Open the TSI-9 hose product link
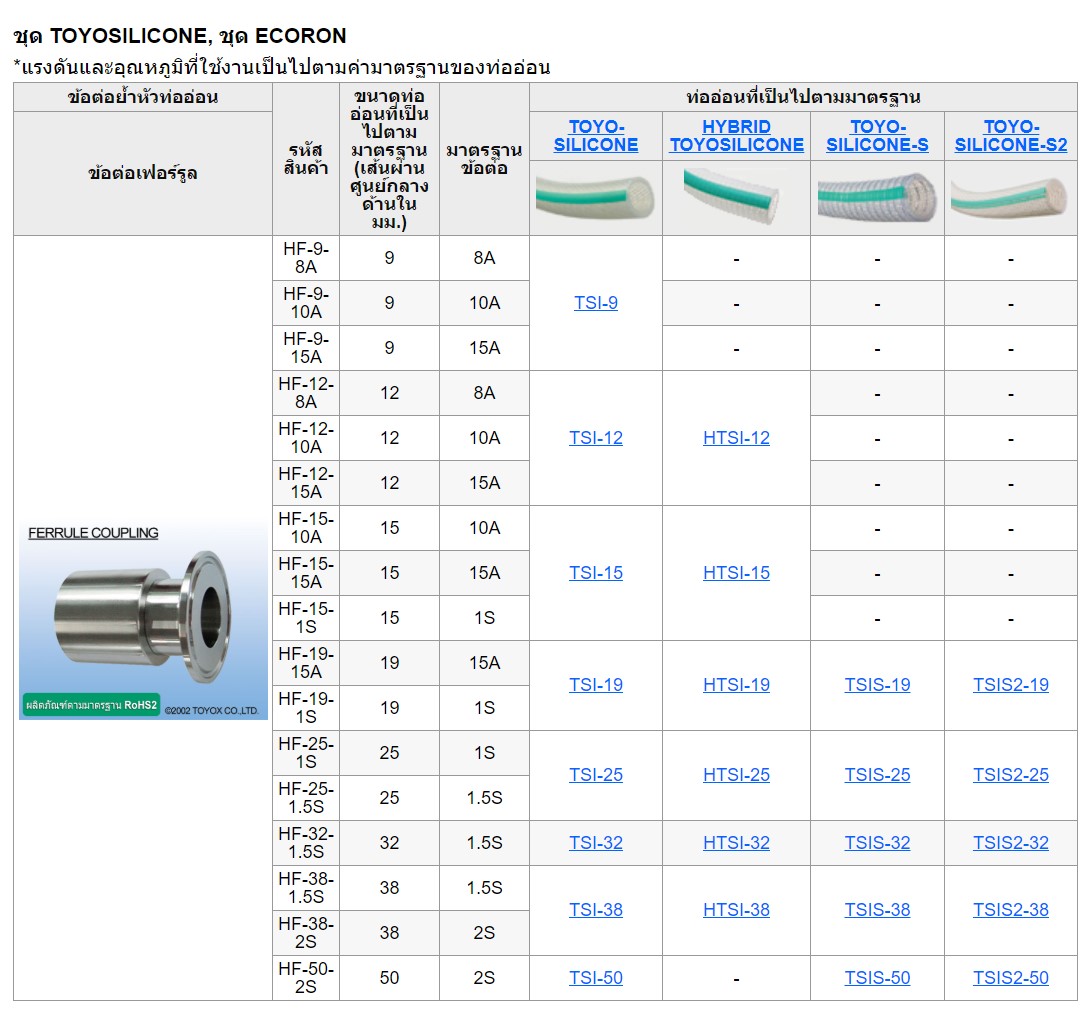The width and height of the screenshot is (1092, 1018). 595,302
